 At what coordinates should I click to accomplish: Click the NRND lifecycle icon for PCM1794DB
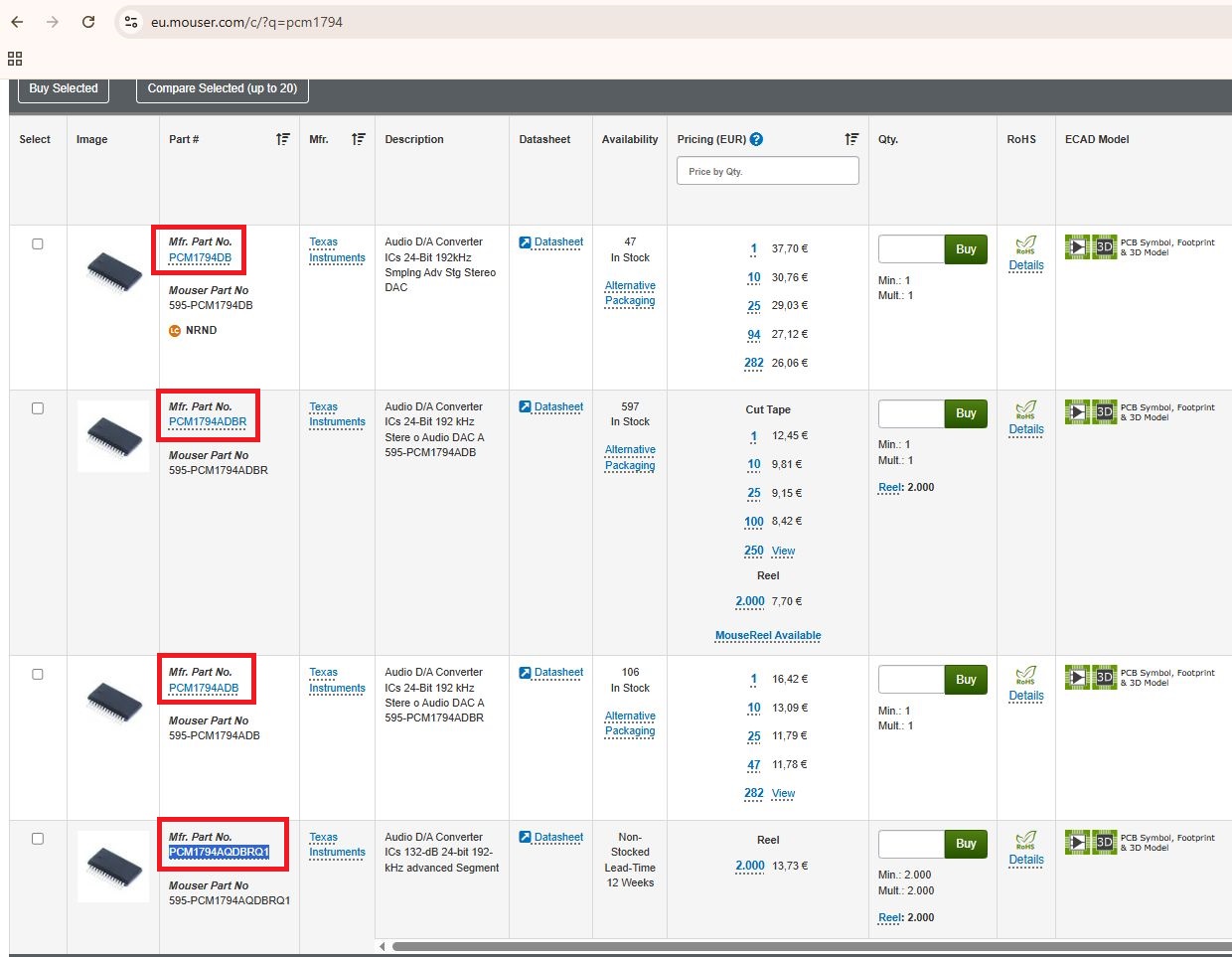click(x=175, y=331)
